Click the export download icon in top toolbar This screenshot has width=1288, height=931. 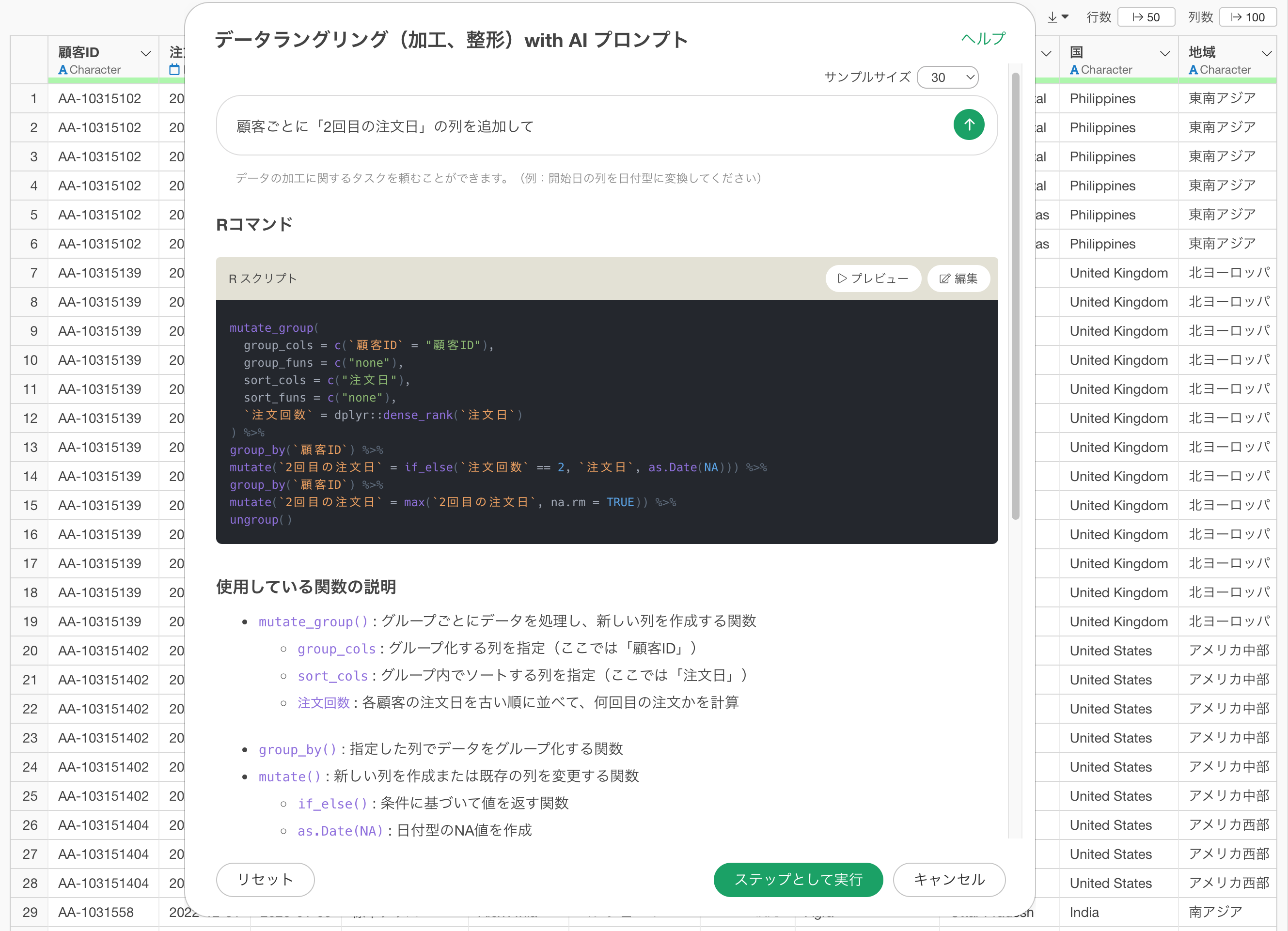pyautogui.click(x=1057, y=17)
